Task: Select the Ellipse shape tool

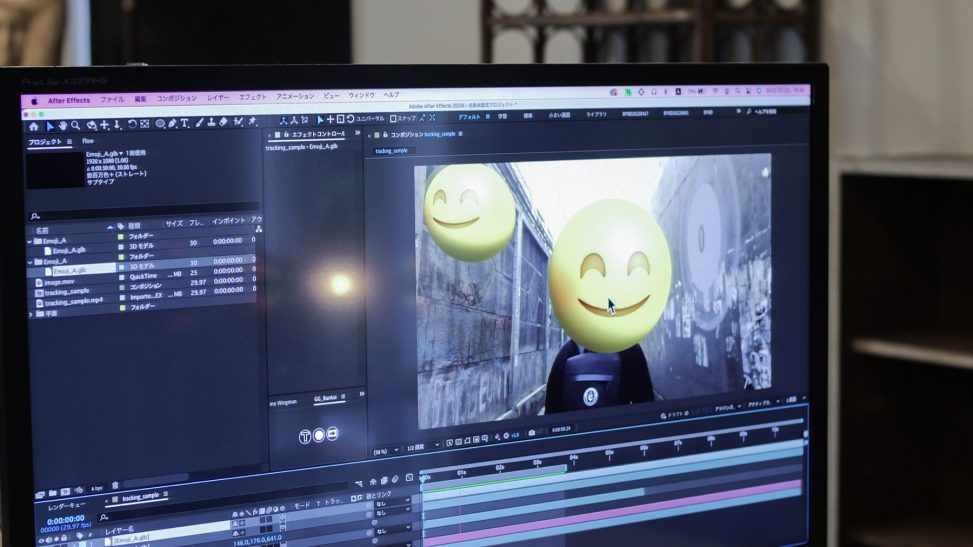Action: 160,124
